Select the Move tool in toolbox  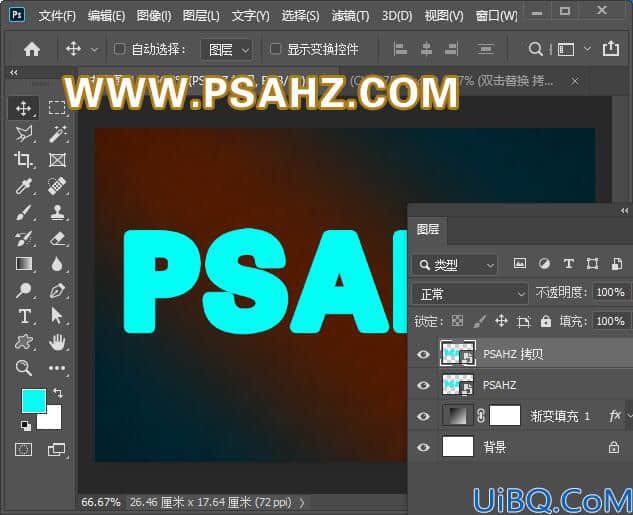pyautogui.click(x=23, y=108)
